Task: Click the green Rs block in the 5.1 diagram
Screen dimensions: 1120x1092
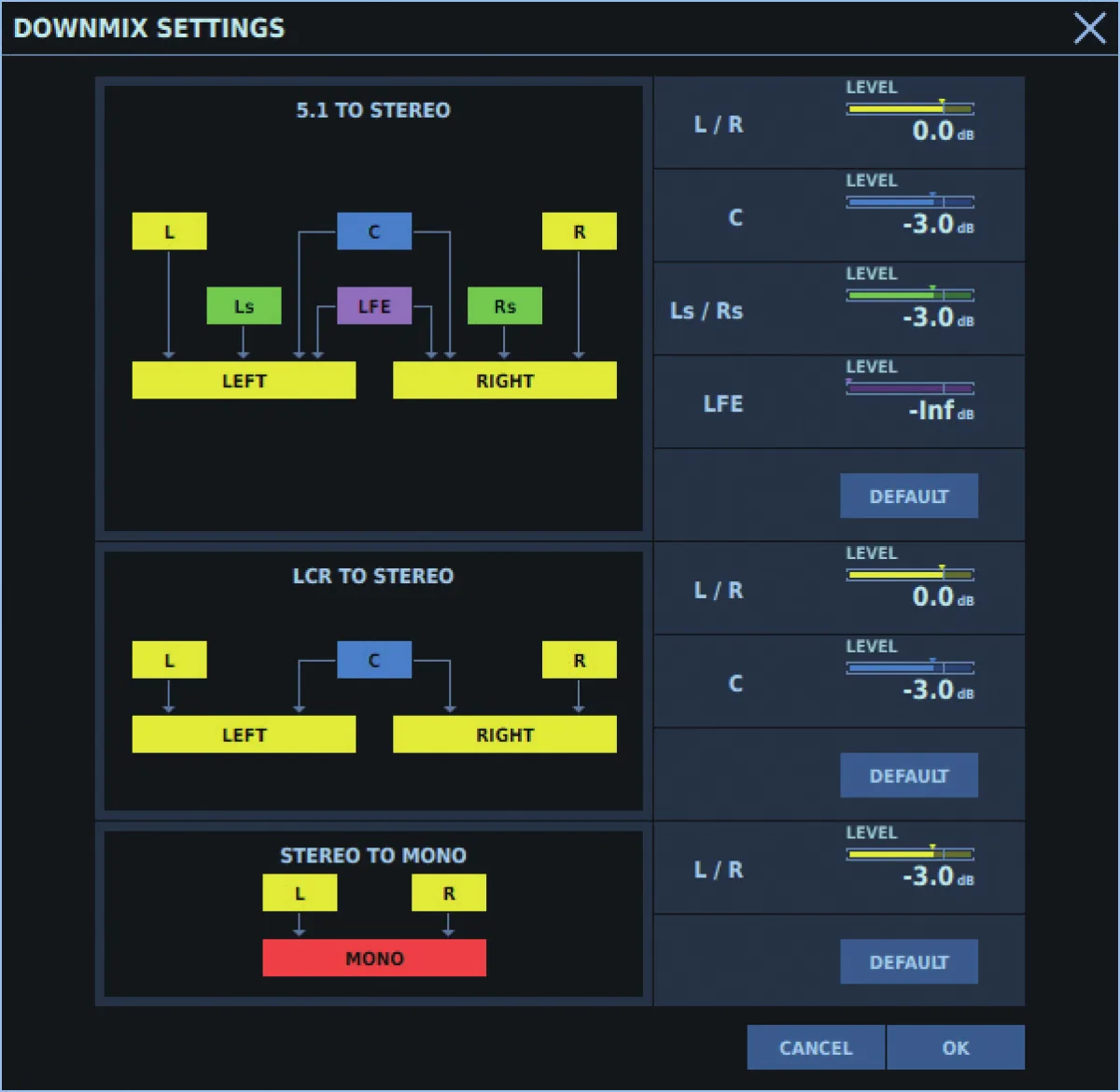Action: pyautogui.click(x=505, y=306)
